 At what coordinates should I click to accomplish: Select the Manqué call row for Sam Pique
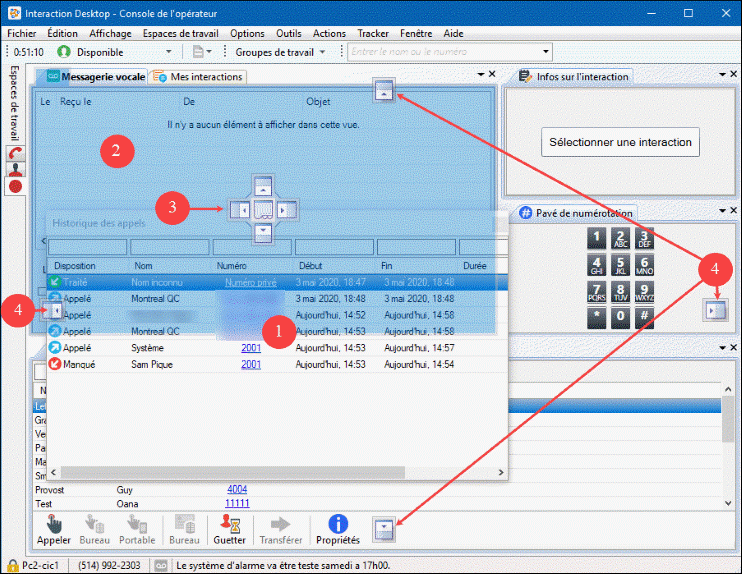150,364
